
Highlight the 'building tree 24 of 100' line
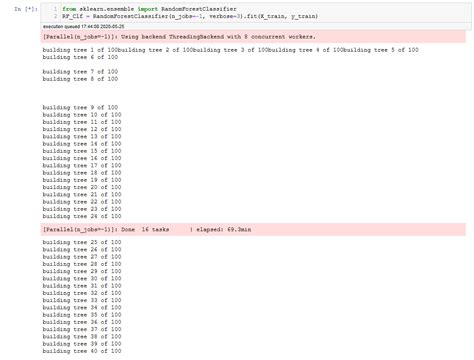[x=82, y=216]
